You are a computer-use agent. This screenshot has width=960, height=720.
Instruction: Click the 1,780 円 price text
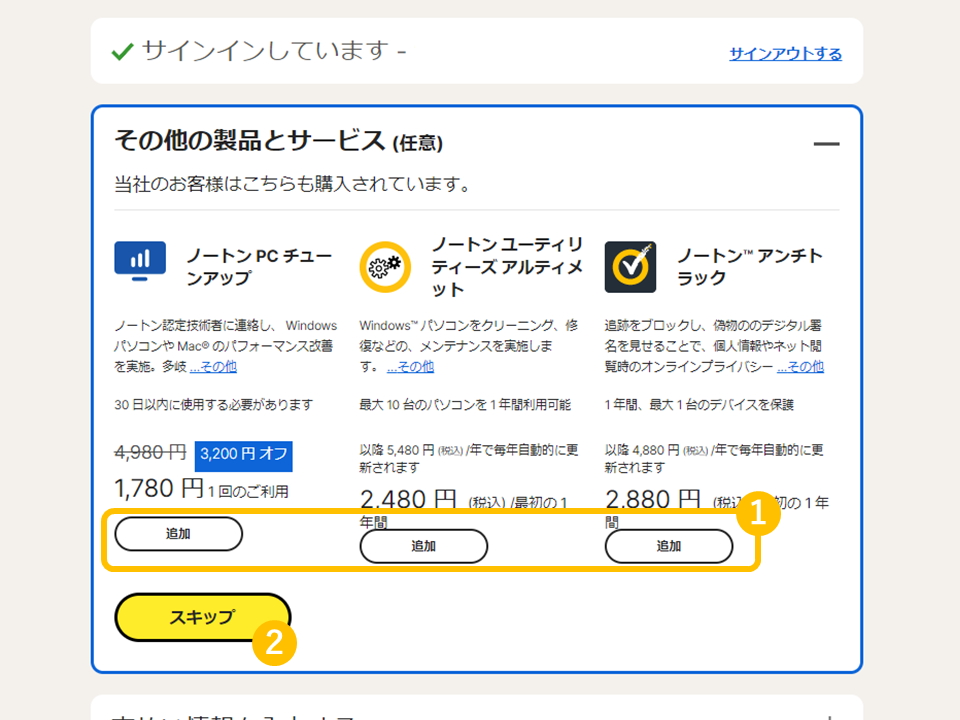159,489
